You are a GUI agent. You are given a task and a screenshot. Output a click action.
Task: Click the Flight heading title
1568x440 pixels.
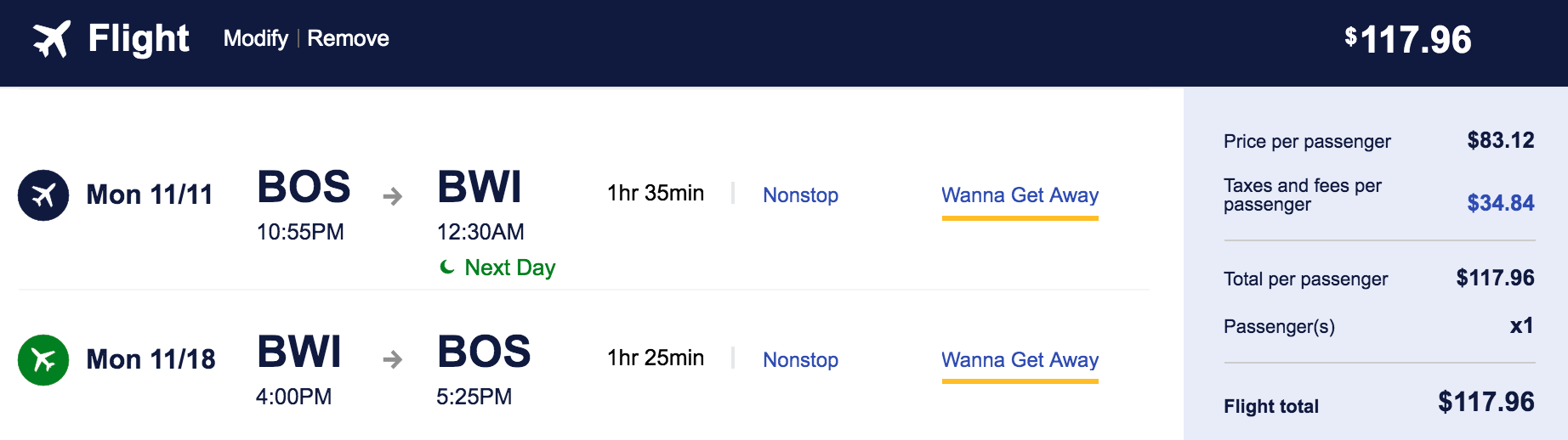click(x=139, y=39)
